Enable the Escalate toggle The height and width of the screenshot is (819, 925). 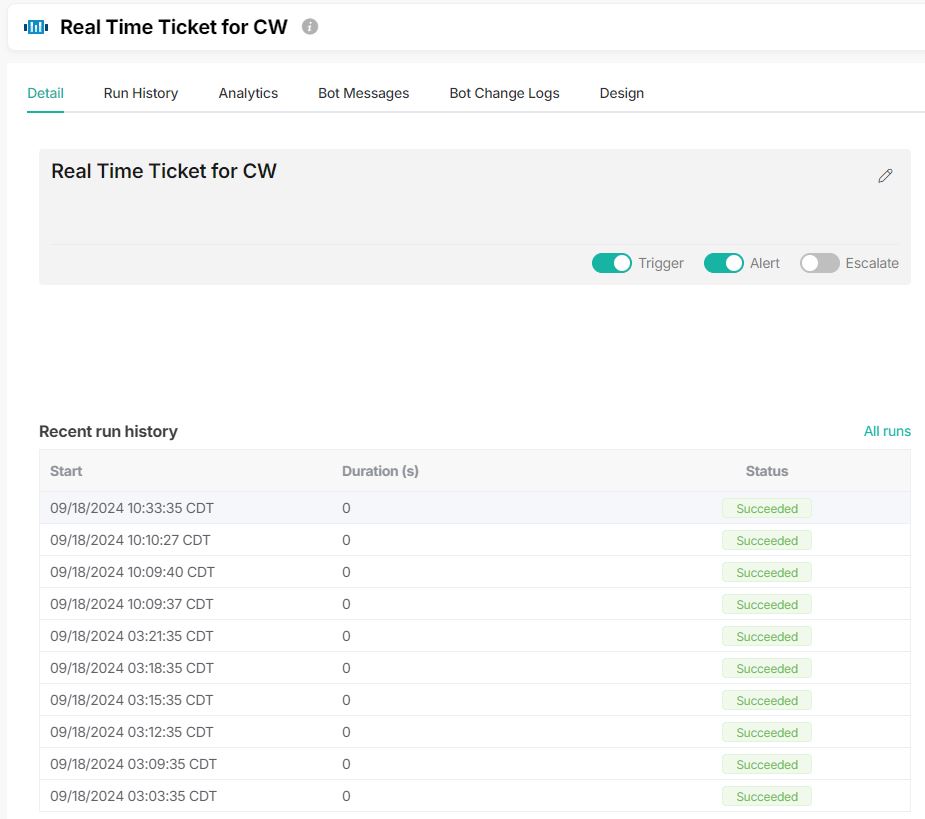pyautogui.click(x=819, y=263)
